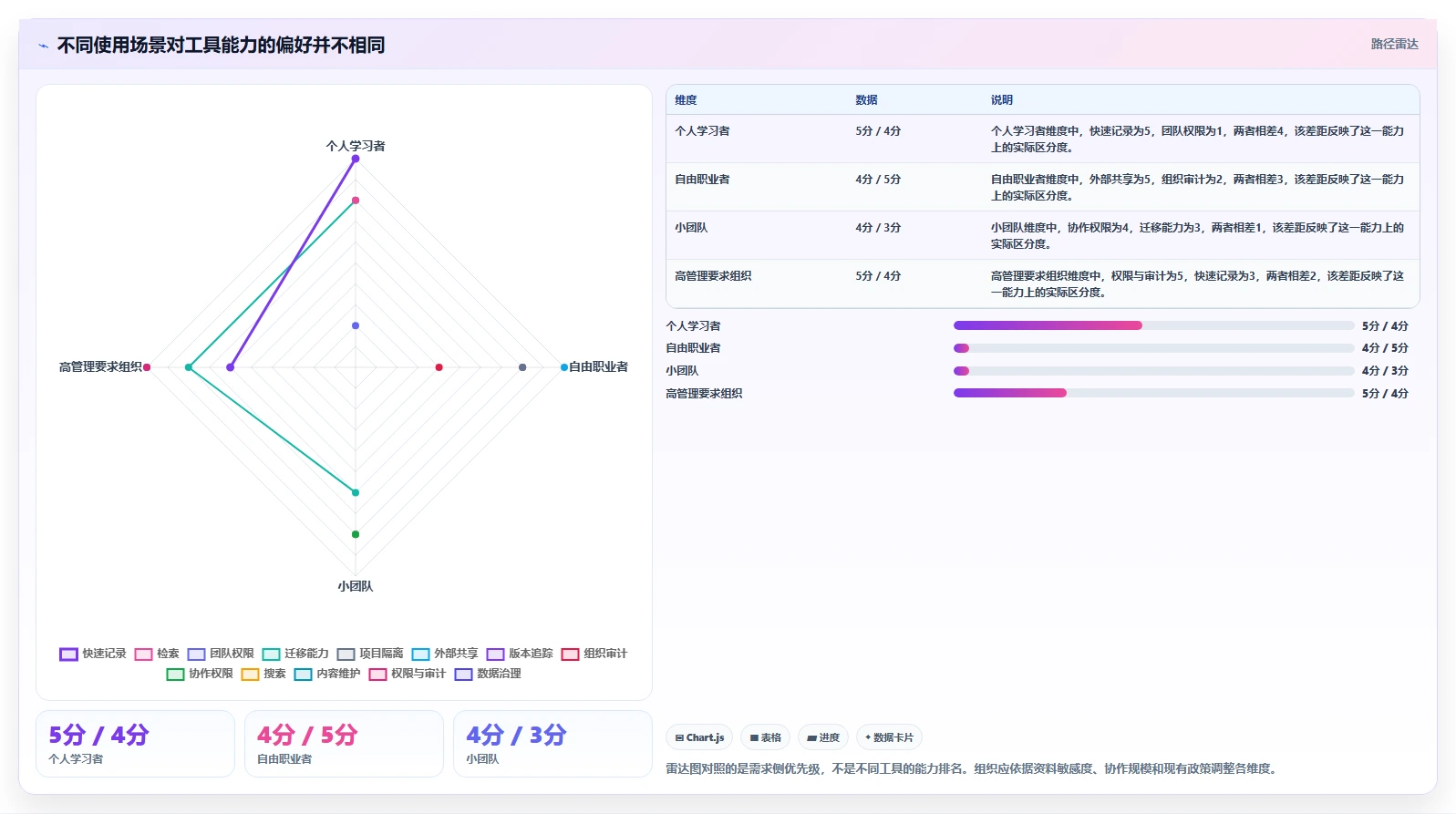
Task: Click the 小团队 radar axis label
Action: (x=356, y=586)
